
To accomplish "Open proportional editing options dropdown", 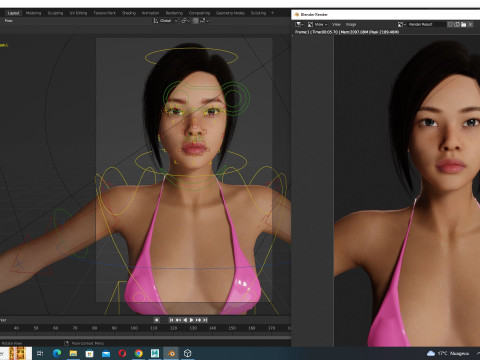I will point(204,21).
